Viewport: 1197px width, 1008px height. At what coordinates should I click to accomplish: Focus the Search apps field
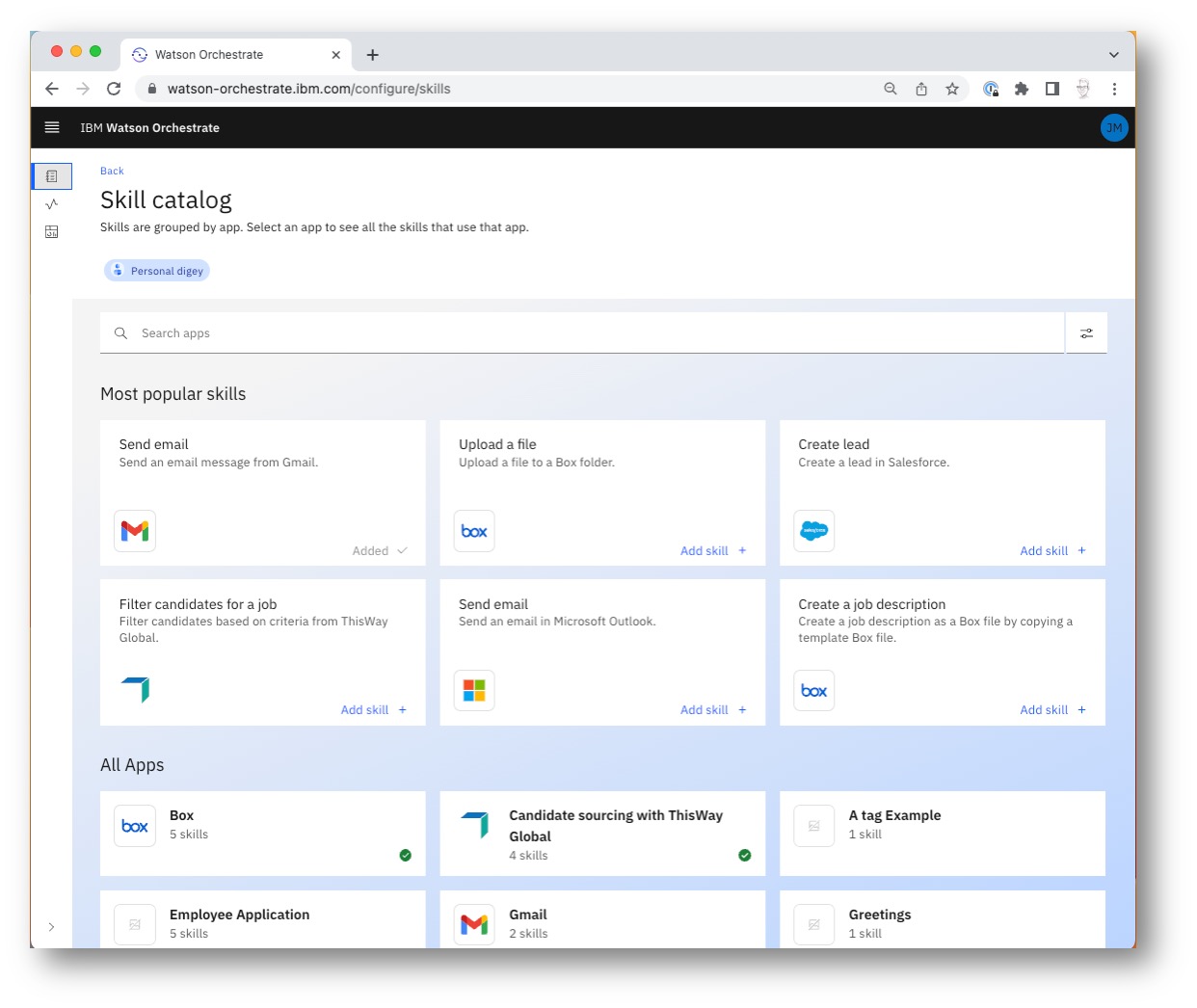[x=582, y=332]
